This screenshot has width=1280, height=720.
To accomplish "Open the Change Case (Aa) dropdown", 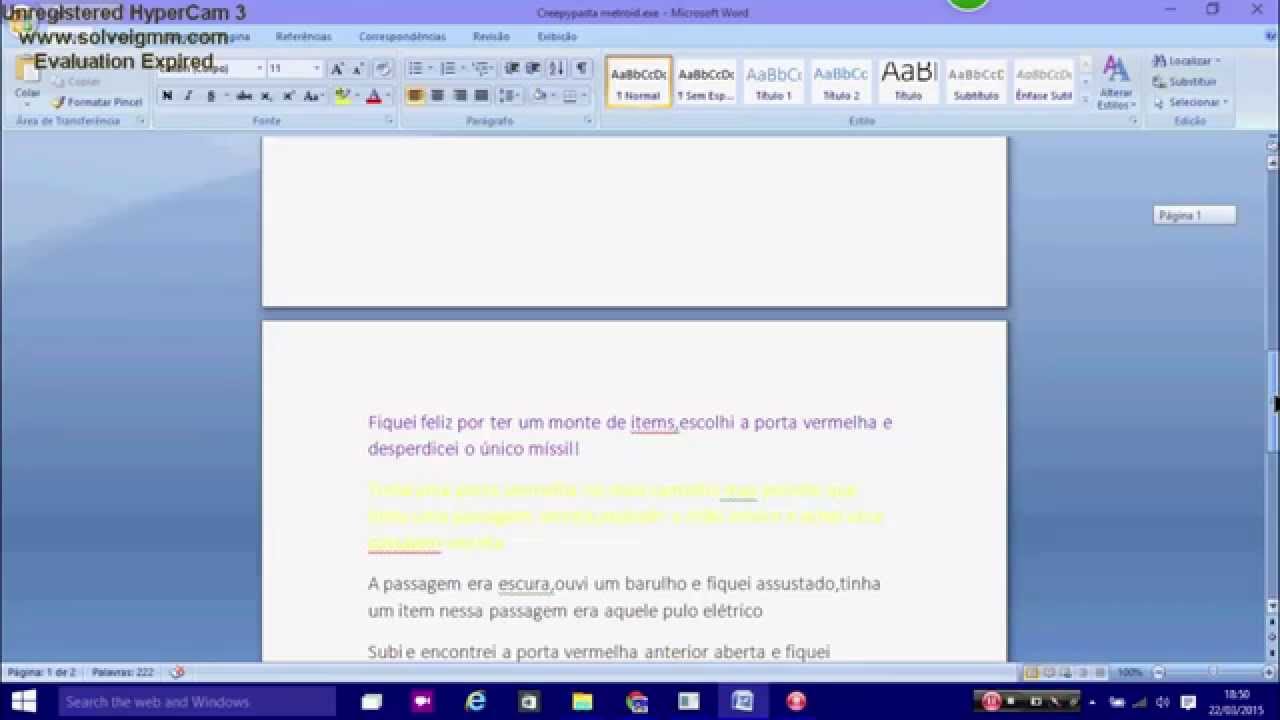I will [x=312, y=96].
